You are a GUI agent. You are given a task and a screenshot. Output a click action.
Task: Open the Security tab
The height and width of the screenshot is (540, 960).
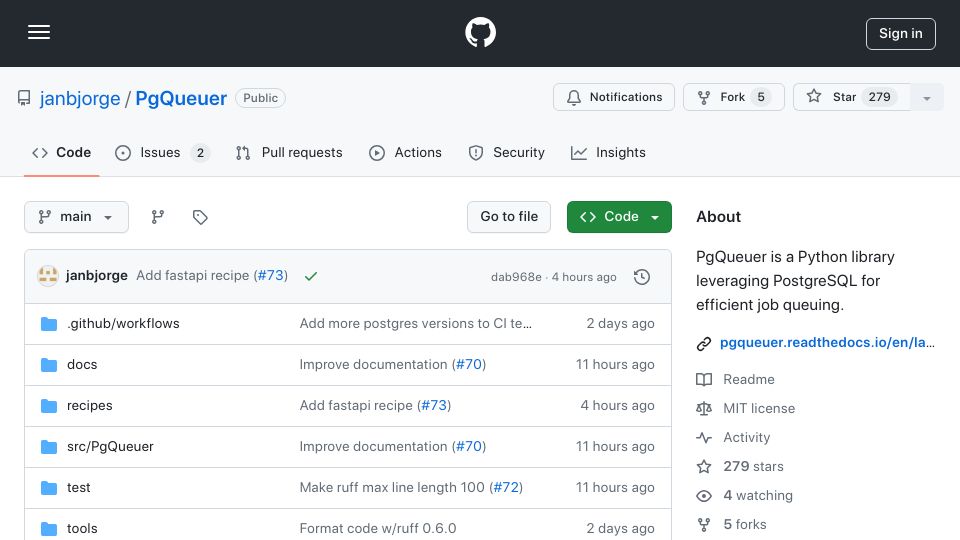(x=506, y=152)
